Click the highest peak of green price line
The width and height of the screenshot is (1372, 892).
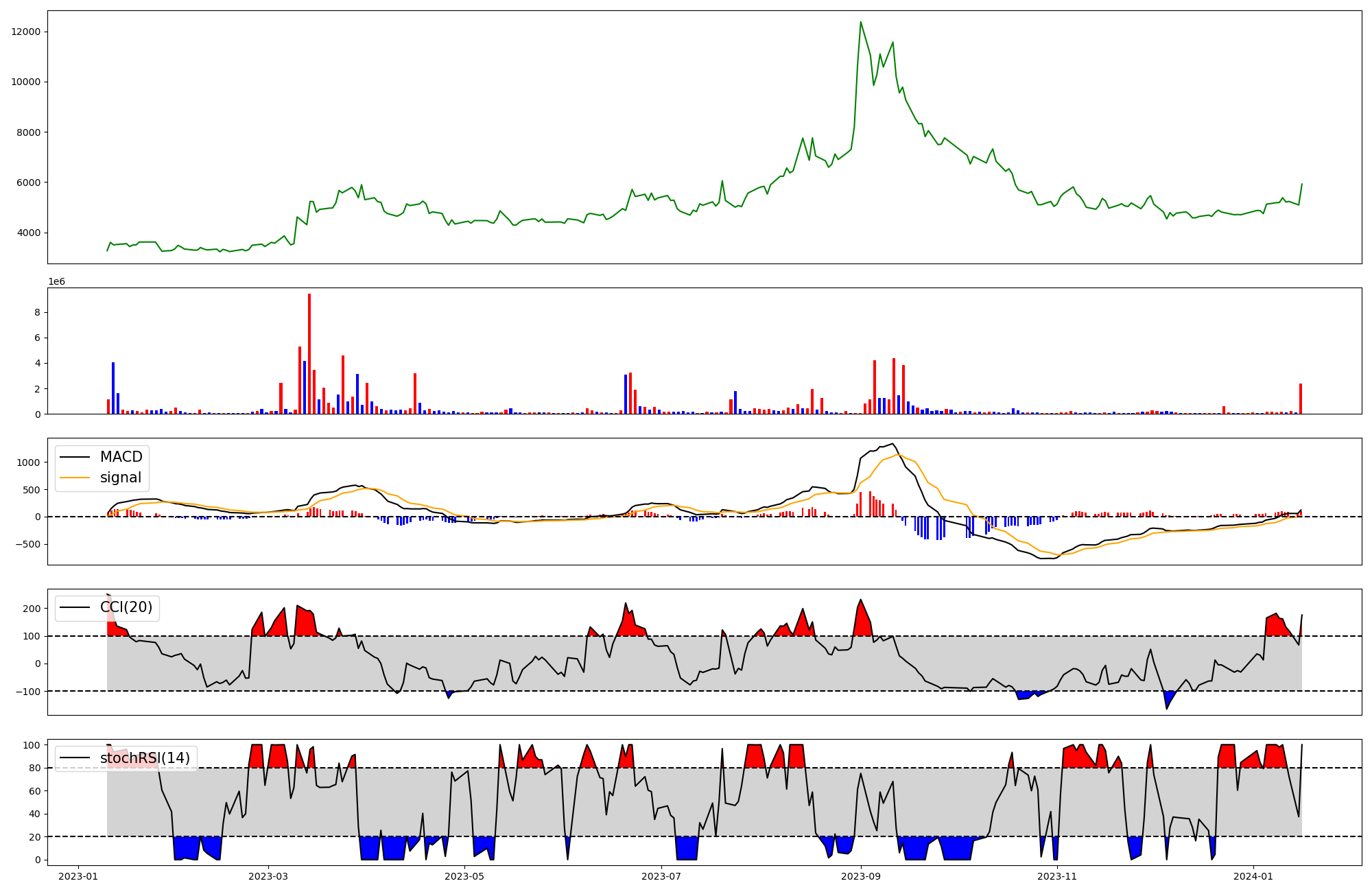pos(860,22)
